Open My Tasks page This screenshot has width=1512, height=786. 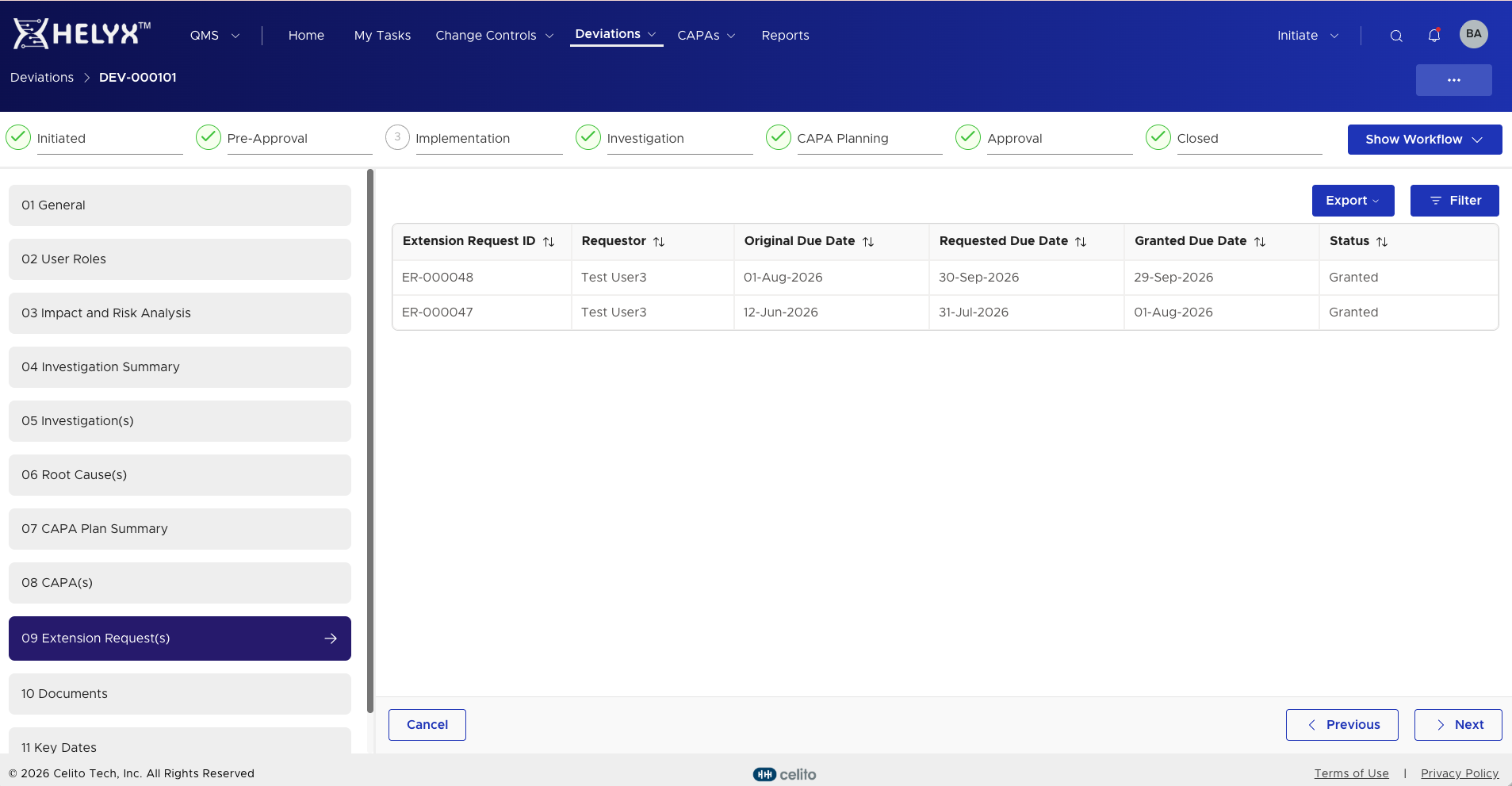tap(382, 36)
